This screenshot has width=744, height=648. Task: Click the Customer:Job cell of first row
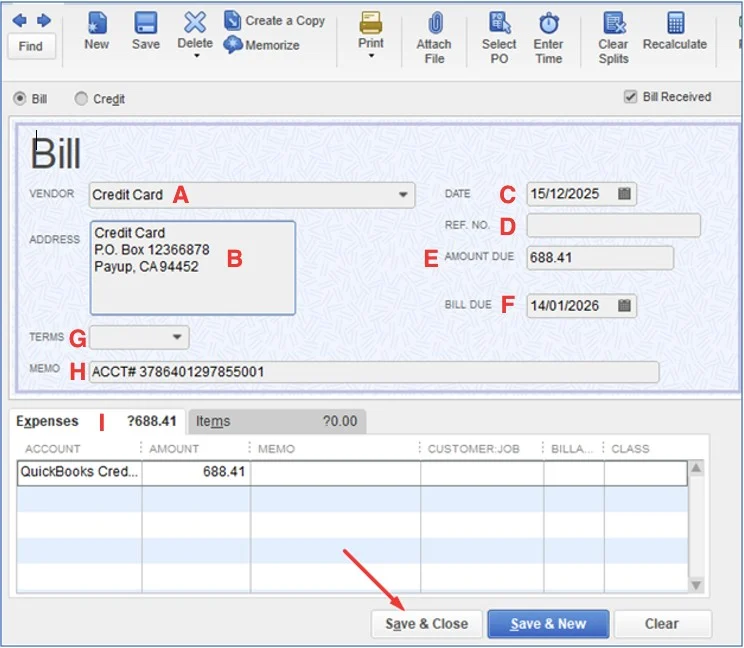[x=482, y=472]
